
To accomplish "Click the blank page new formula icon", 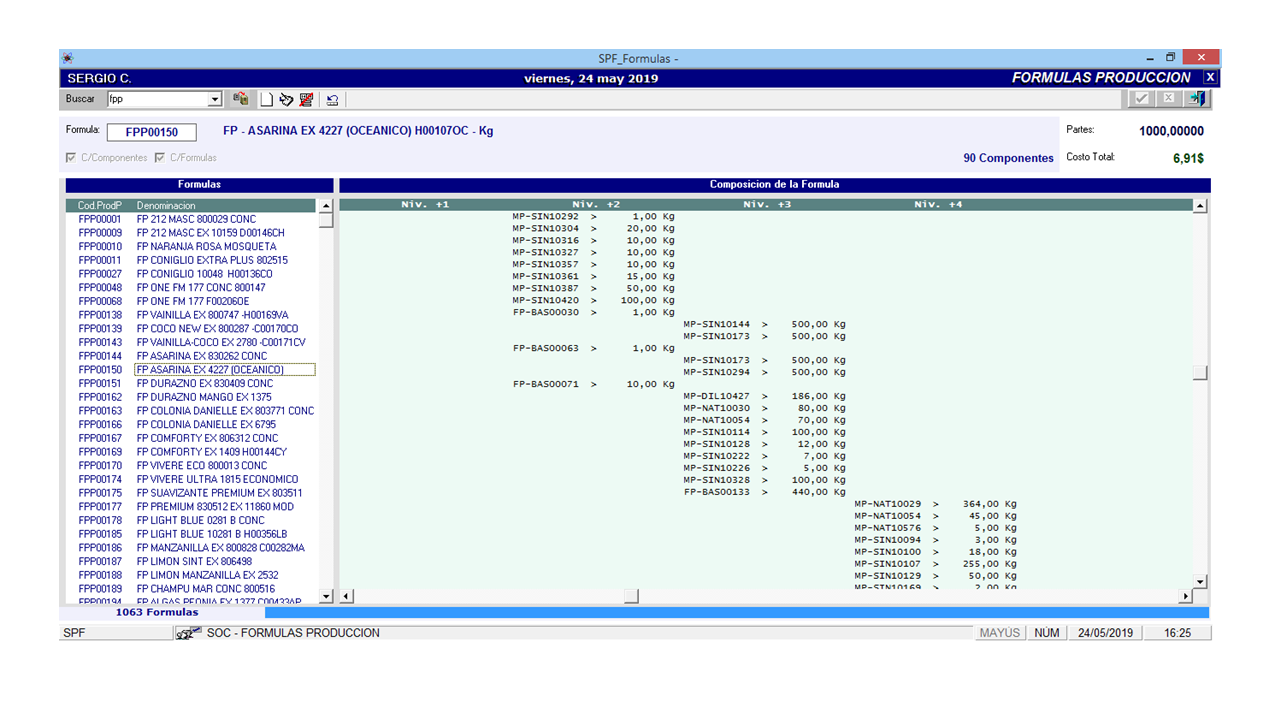I will click(266, 99).
